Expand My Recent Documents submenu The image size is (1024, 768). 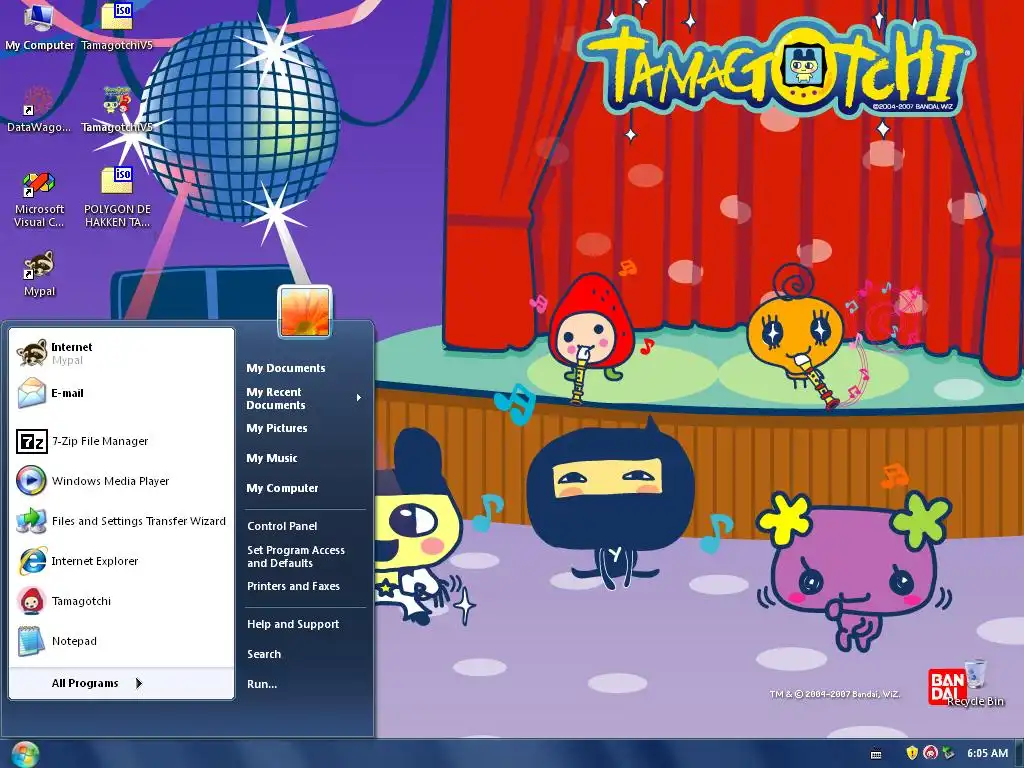tap(305, 398)
